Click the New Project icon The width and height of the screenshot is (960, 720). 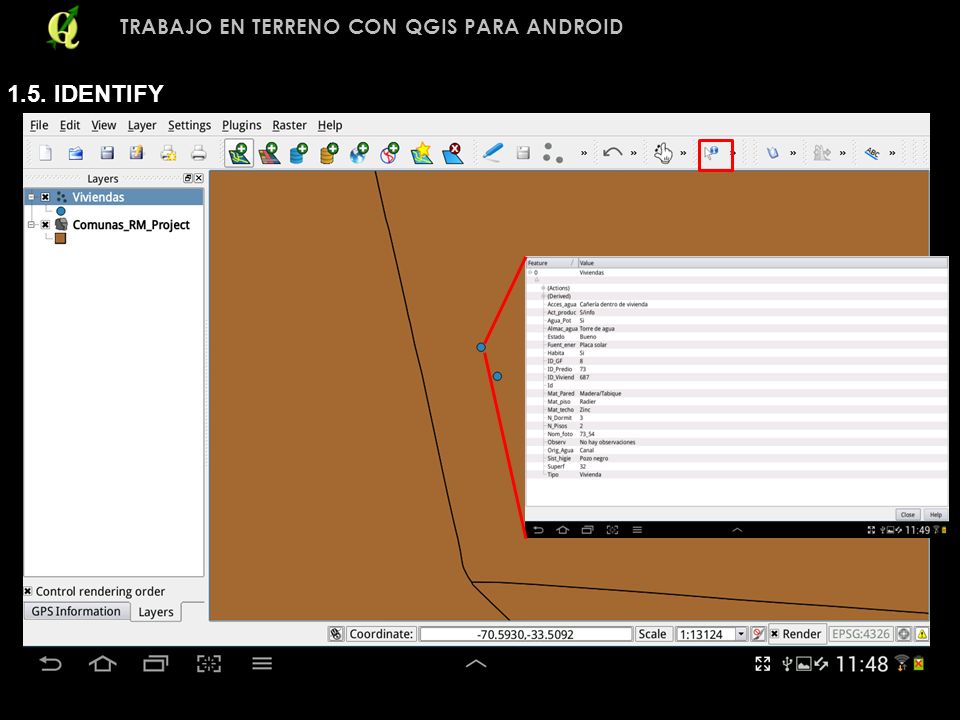click(45, 152)
